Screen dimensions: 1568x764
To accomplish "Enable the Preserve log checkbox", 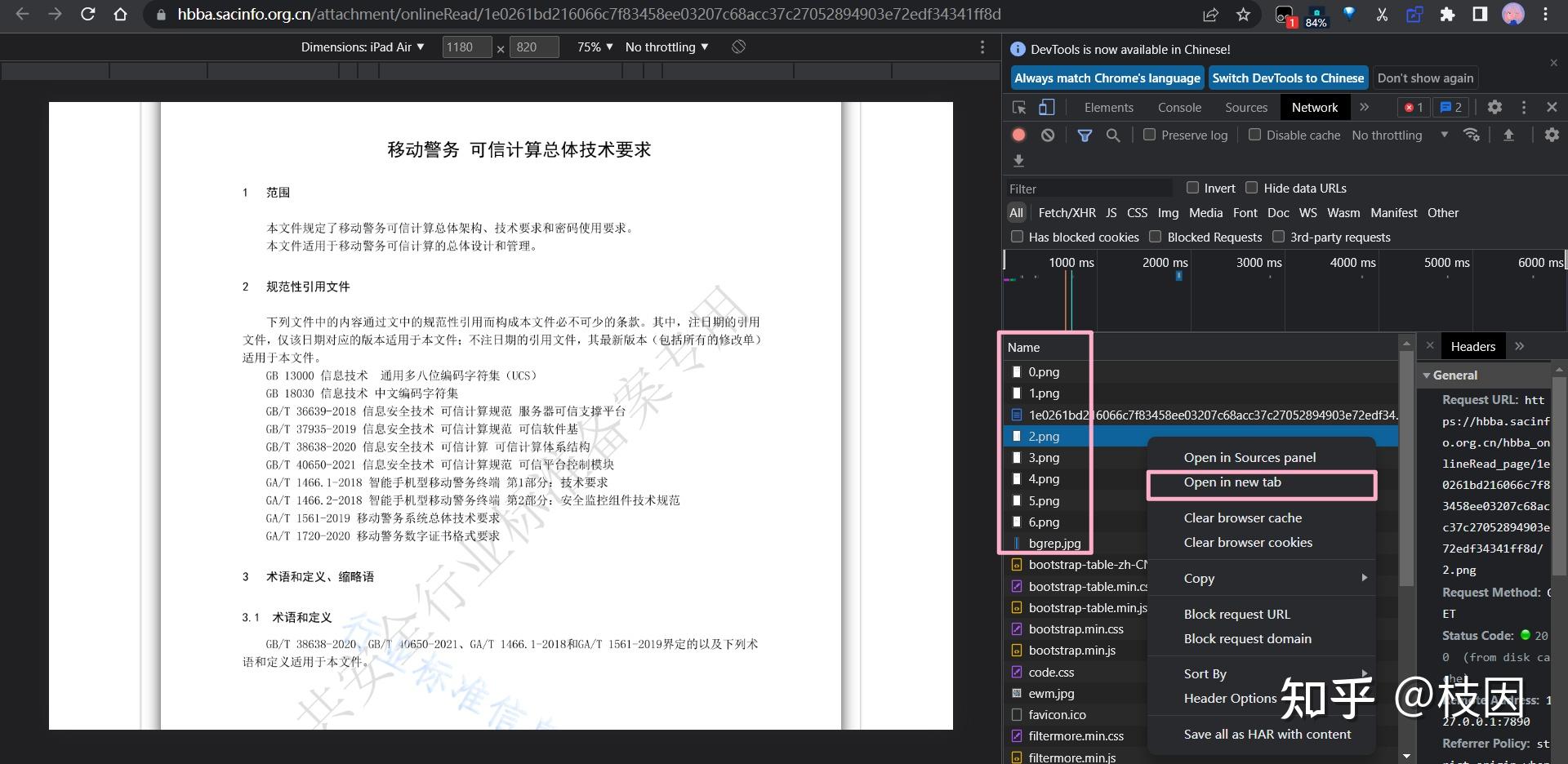I will (1149, 135).
